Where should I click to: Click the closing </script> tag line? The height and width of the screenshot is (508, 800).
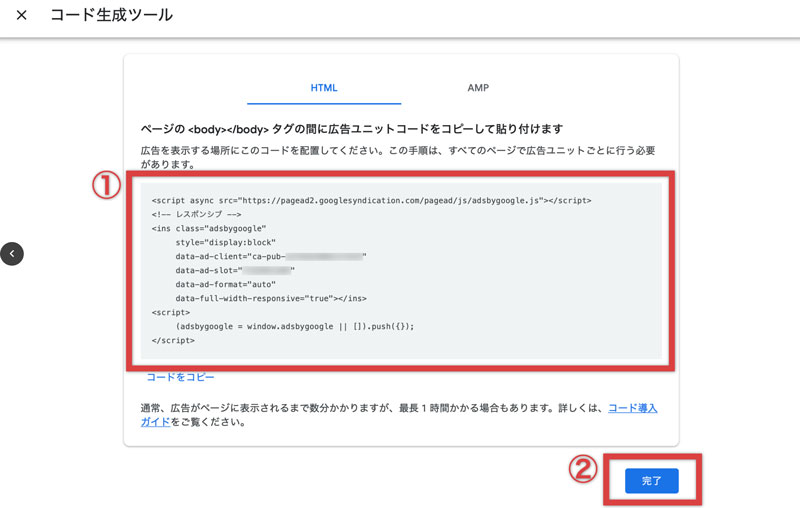(173, 340)
